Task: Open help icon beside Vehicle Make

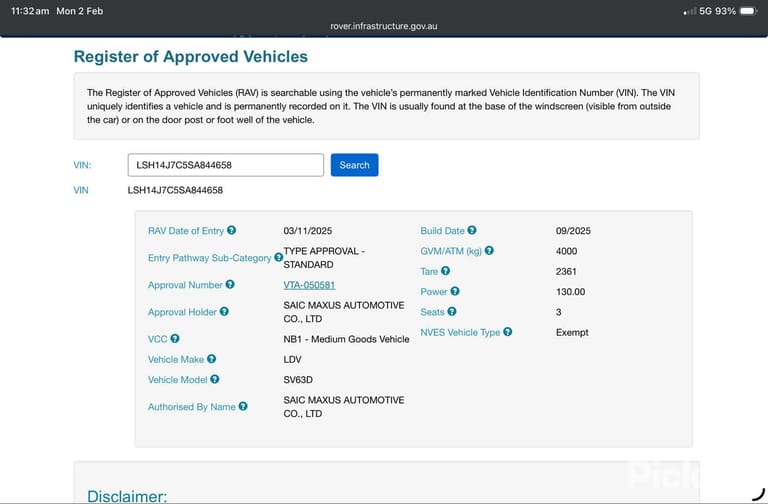Action: (211, 359)
